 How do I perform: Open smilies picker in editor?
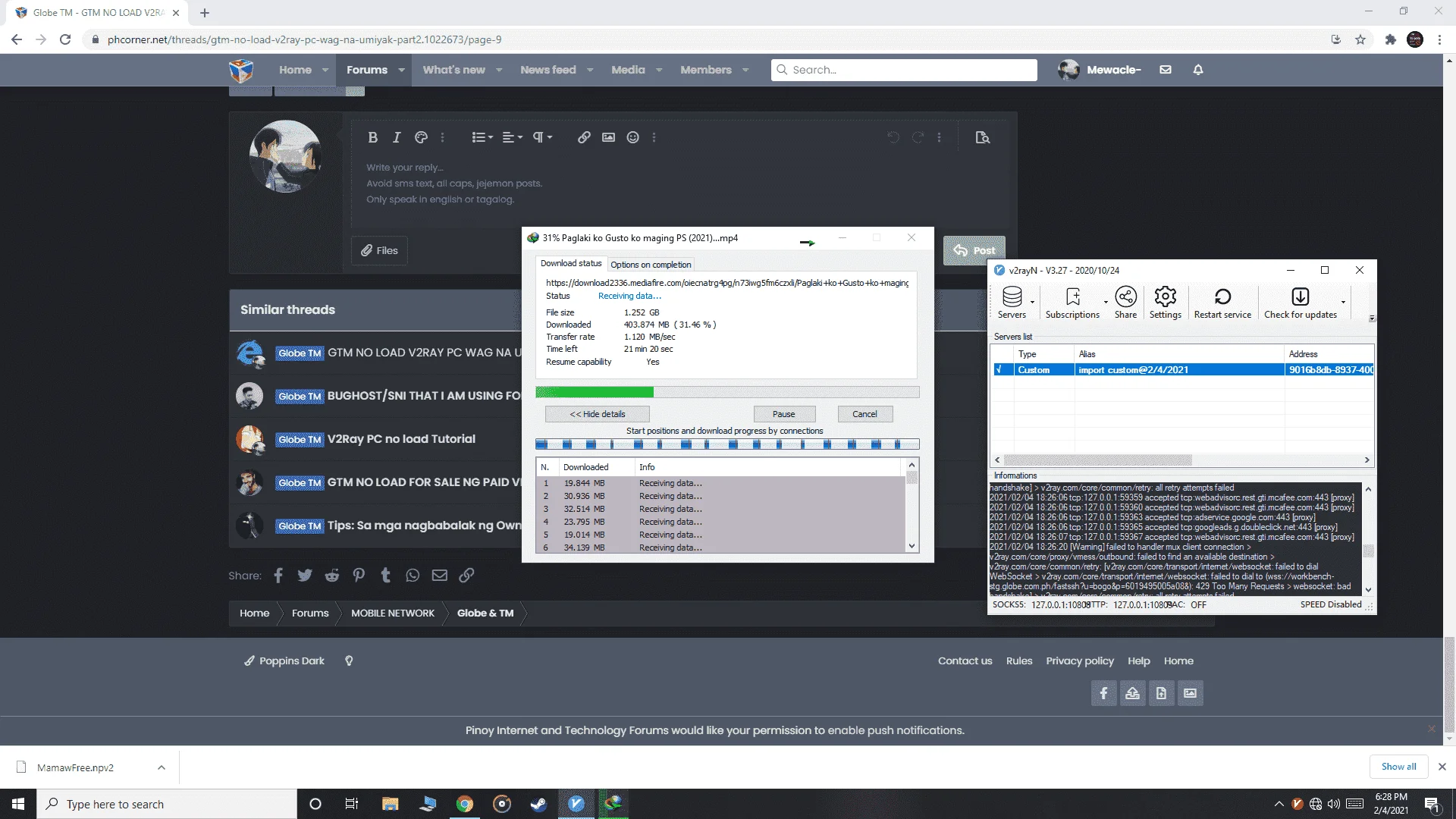[x=632, y=137]
